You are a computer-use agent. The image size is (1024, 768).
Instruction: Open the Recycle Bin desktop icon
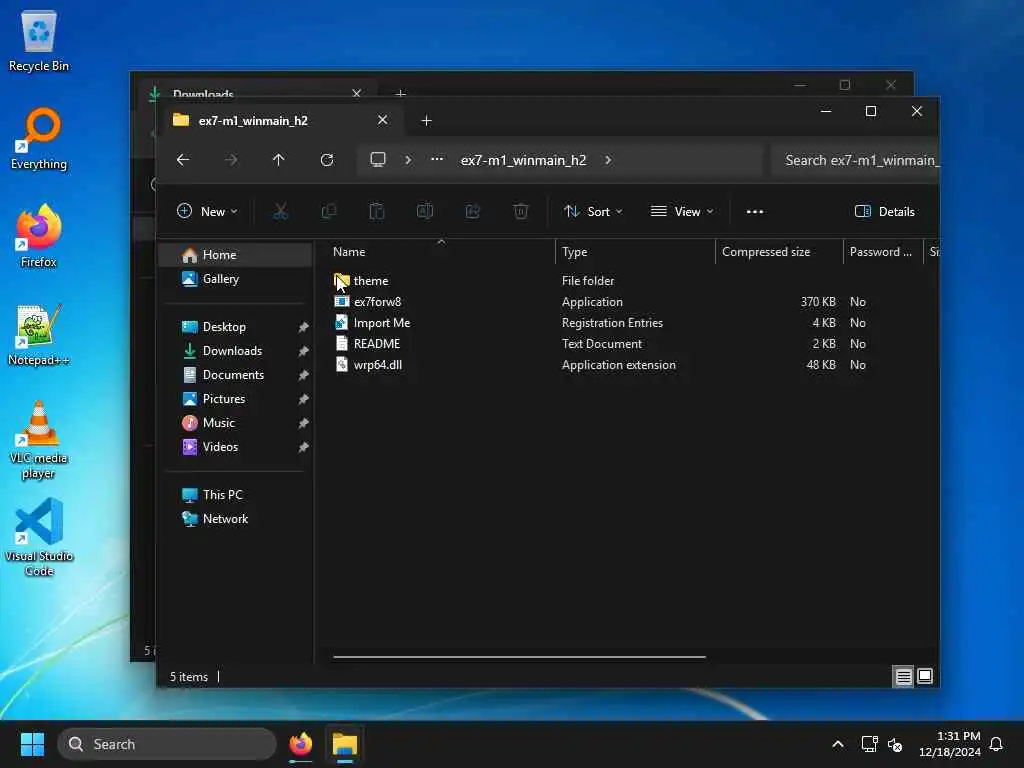(39, 42)
